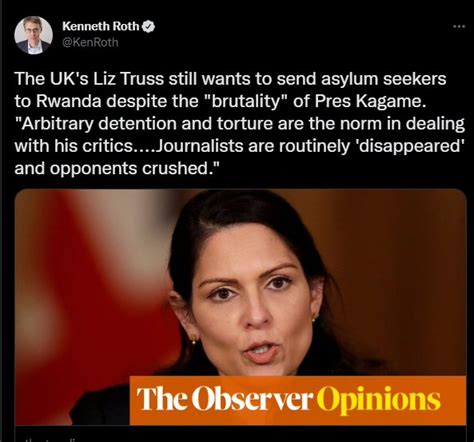Click the quoted word "brutality"
Screen dimensions: 474x442
(247, 101)
